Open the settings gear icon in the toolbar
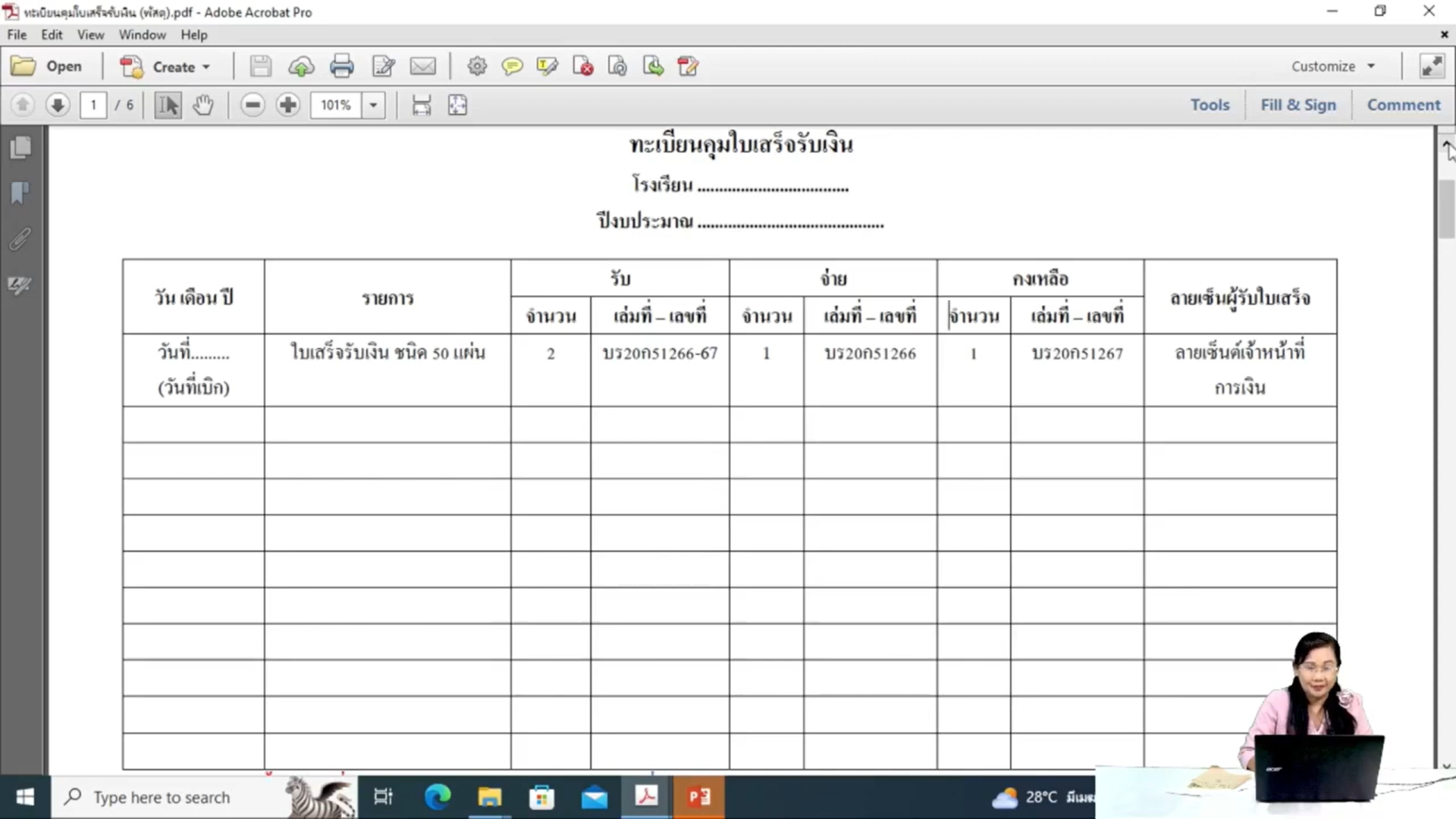Viewport: 1456px width, 819px height. click(x=477, y=67)
